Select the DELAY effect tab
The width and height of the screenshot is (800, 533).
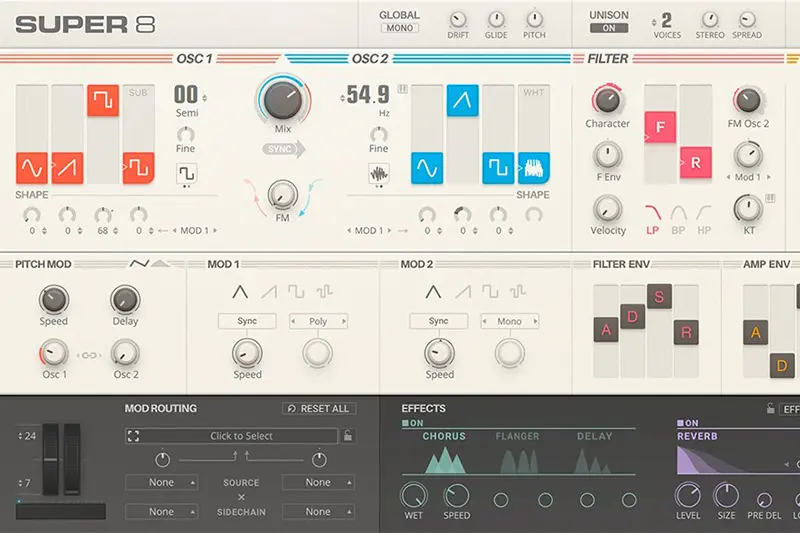pos(594,436)
